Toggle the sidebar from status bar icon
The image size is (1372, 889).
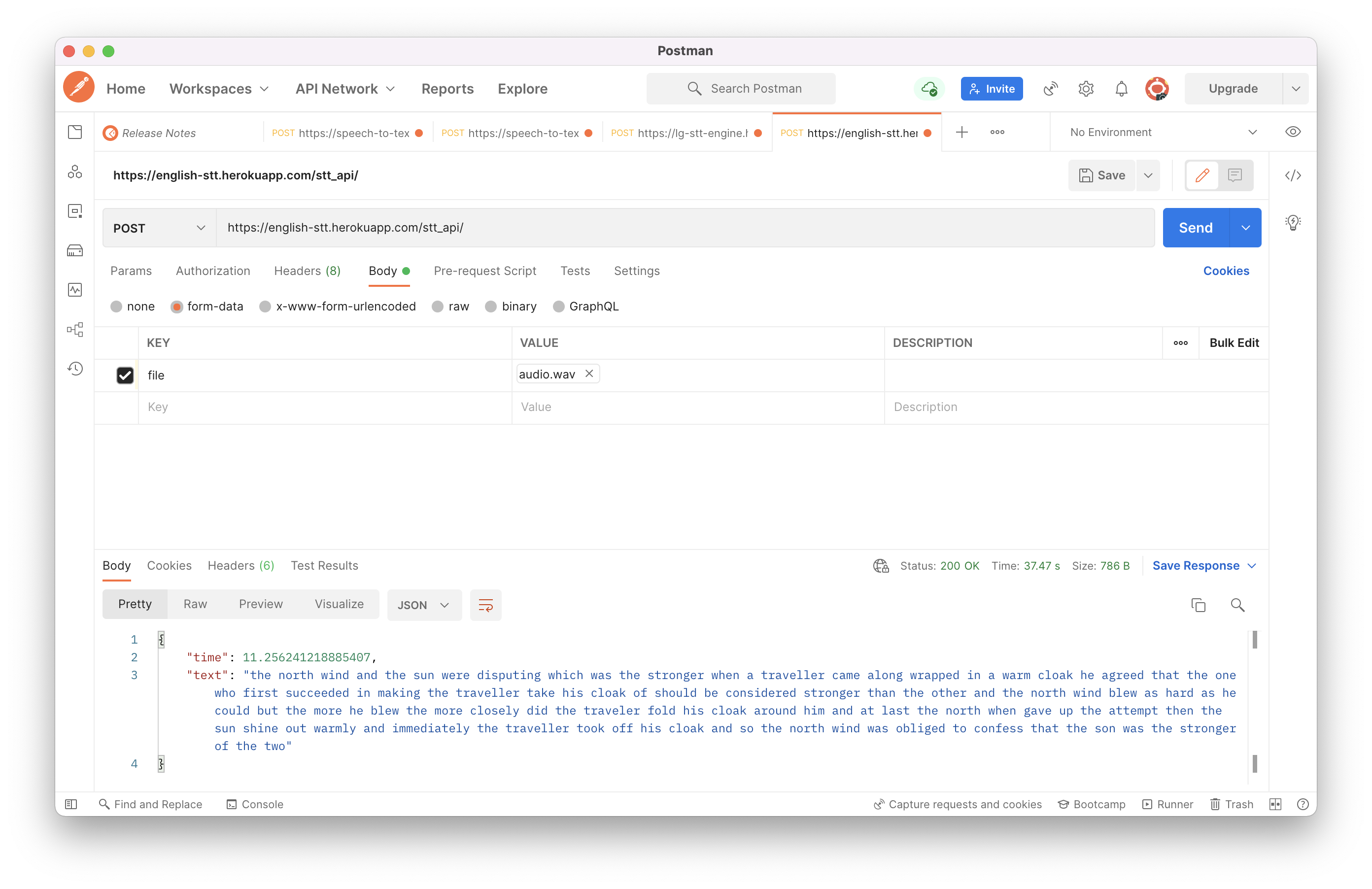[71, 804]
